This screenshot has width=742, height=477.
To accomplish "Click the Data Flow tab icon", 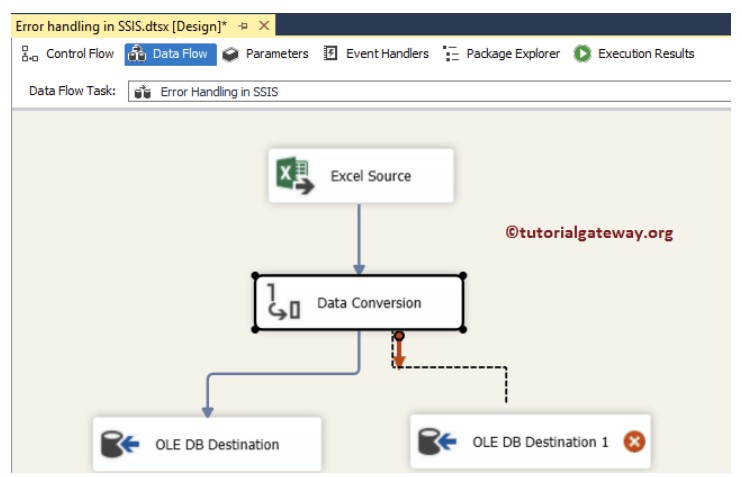I will [137, 54].
